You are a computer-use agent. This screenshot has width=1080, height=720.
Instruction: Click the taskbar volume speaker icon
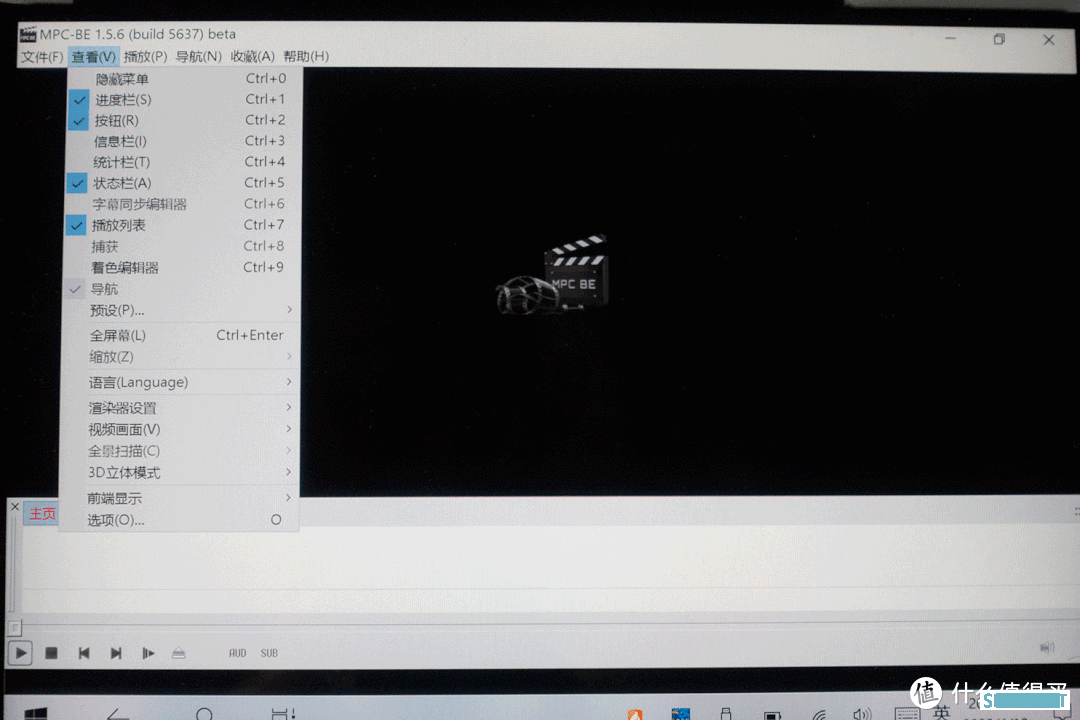pyautogui.click(x=861, y=714)
